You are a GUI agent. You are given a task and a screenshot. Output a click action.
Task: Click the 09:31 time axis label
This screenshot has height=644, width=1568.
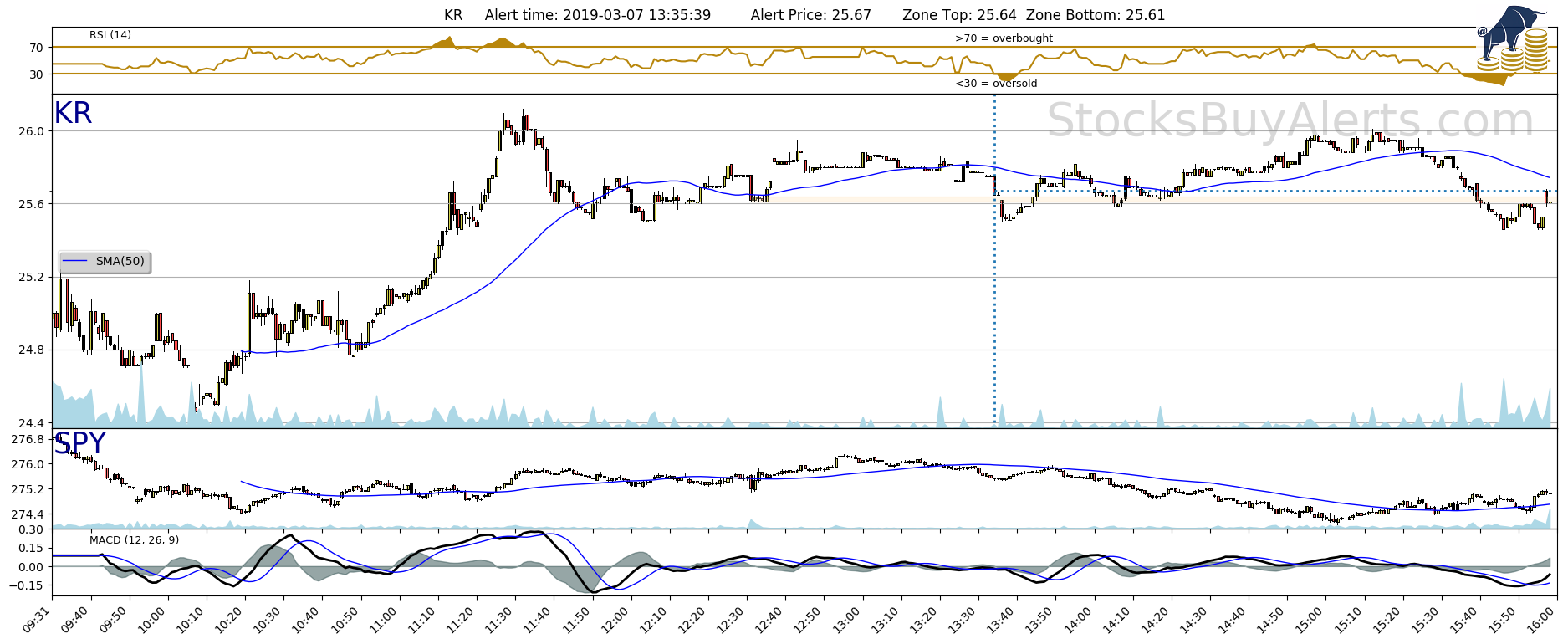(x=36, y=621)
